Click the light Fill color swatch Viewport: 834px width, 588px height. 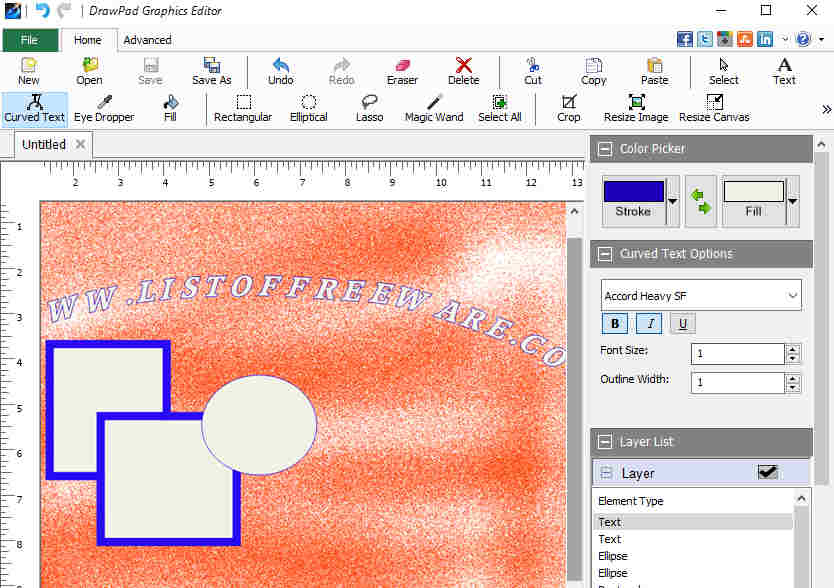click(x=754, y=192)
